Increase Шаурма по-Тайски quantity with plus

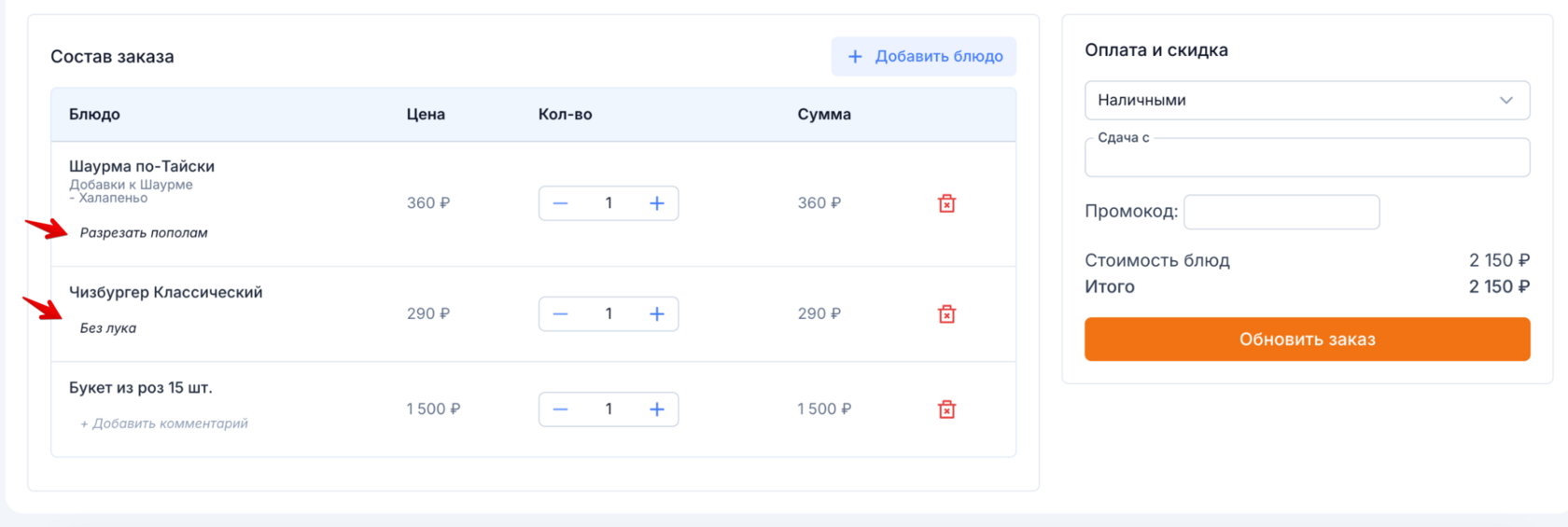coord(657,203)
